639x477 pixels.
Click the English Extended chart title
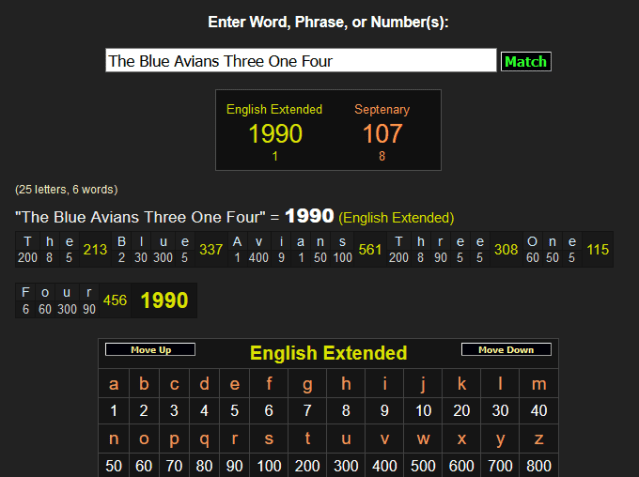(x=328, y=353)
